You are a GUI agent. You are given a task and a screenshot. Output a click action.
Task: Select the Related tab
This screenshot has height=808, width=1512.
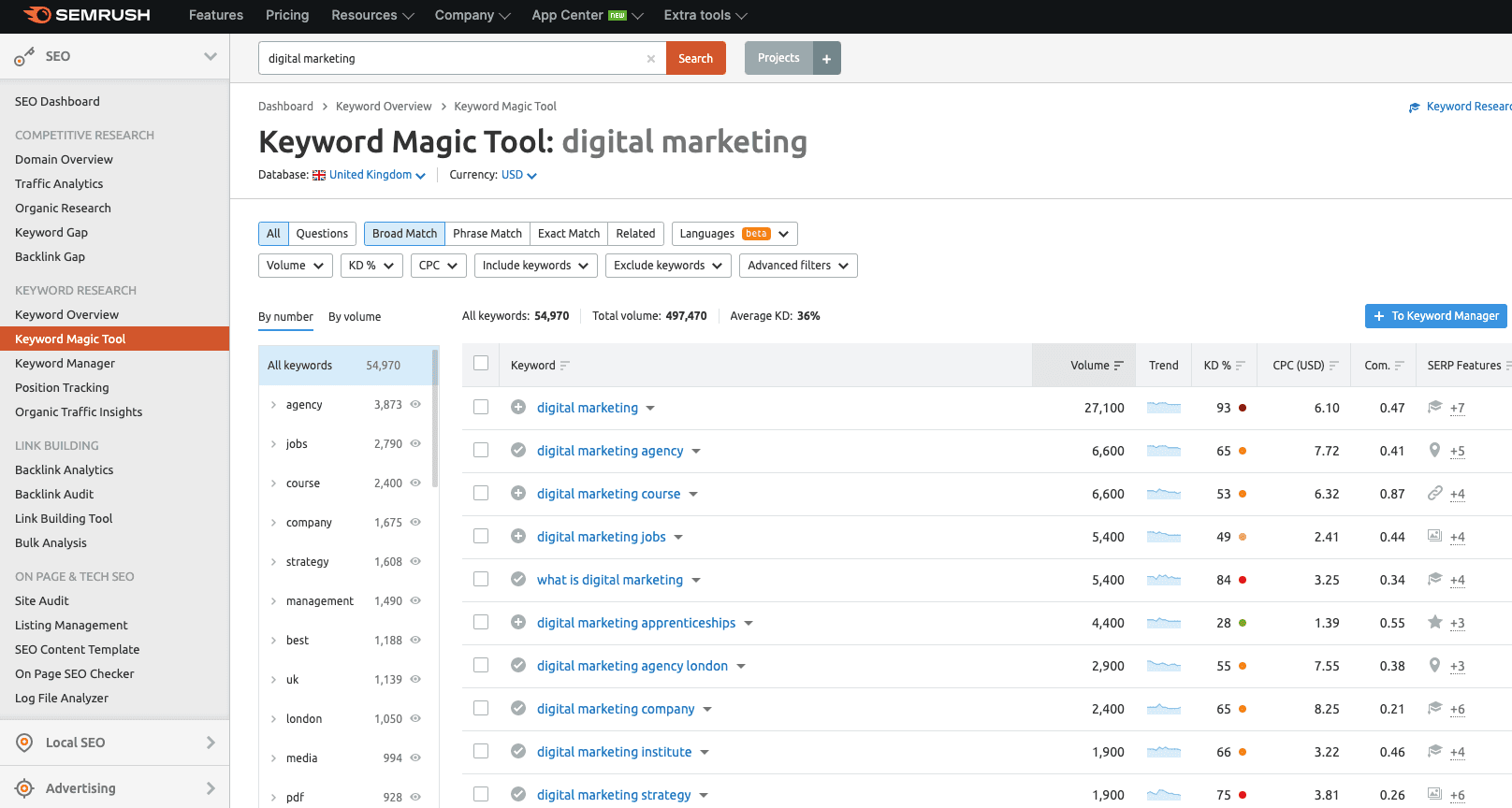[x=635, y=234]
